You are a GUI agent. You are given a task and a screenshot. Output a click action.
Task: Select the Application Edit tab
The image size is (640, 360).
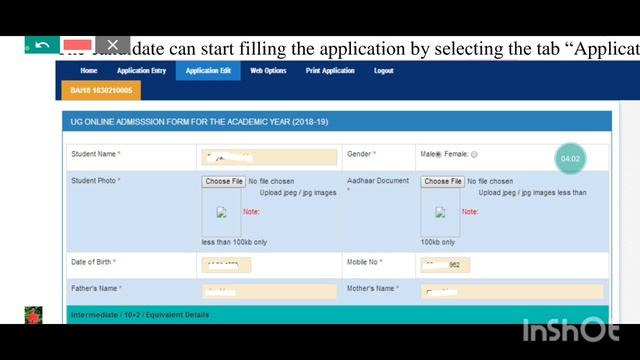click(x=208, y=71)
